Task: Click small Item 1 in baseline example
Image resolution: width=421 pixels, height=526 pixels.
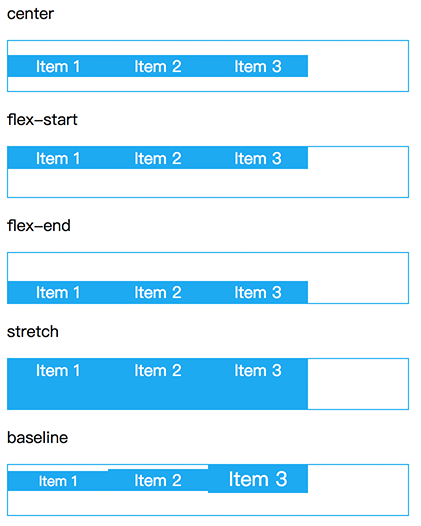Action: tap(58, 481)
